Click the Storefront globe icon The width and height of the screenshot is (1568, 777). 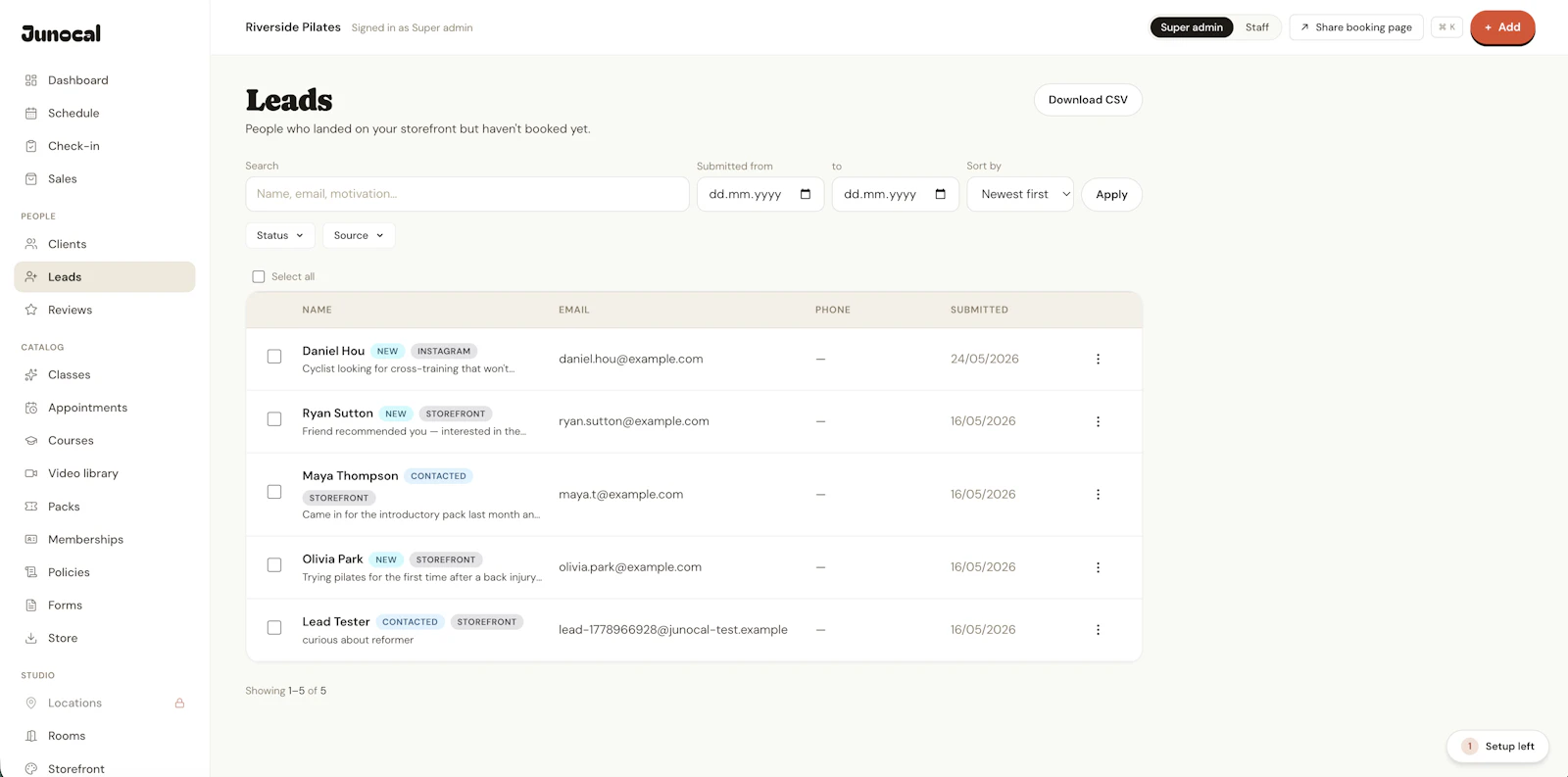point(31,769)
